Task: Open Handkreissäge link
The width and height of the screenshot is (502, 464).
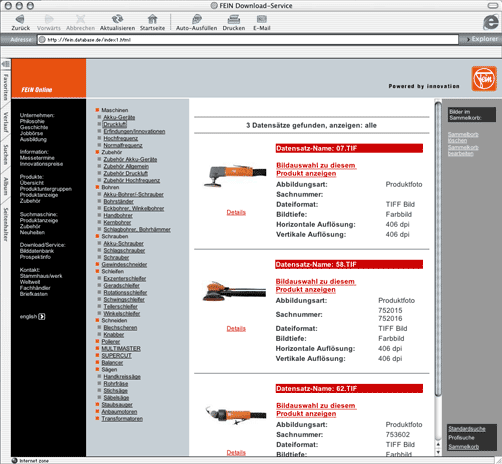Action: tap(122, 376)
